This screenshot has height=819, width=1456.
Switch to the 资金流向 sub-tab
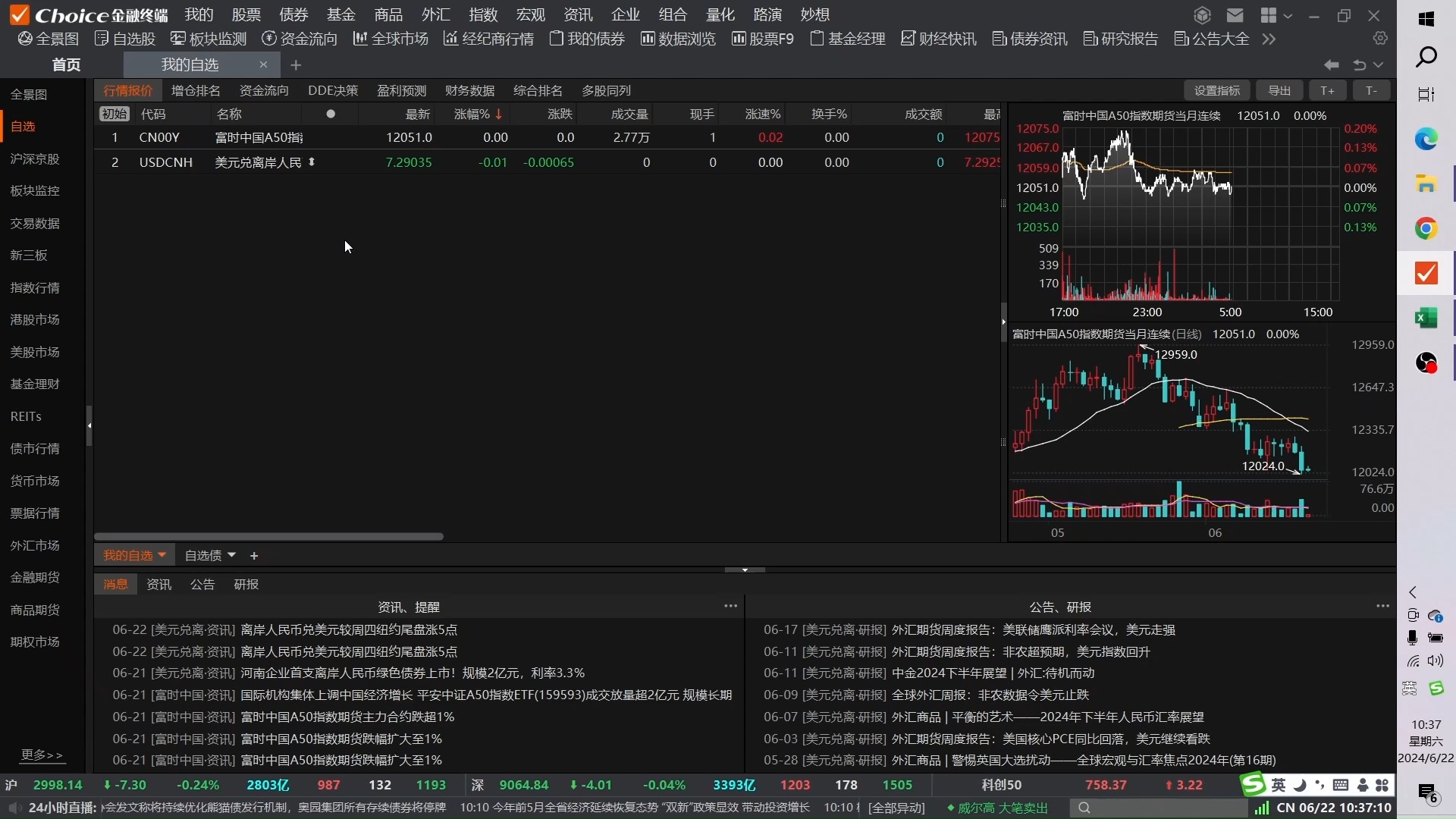(x=264, y=91)
